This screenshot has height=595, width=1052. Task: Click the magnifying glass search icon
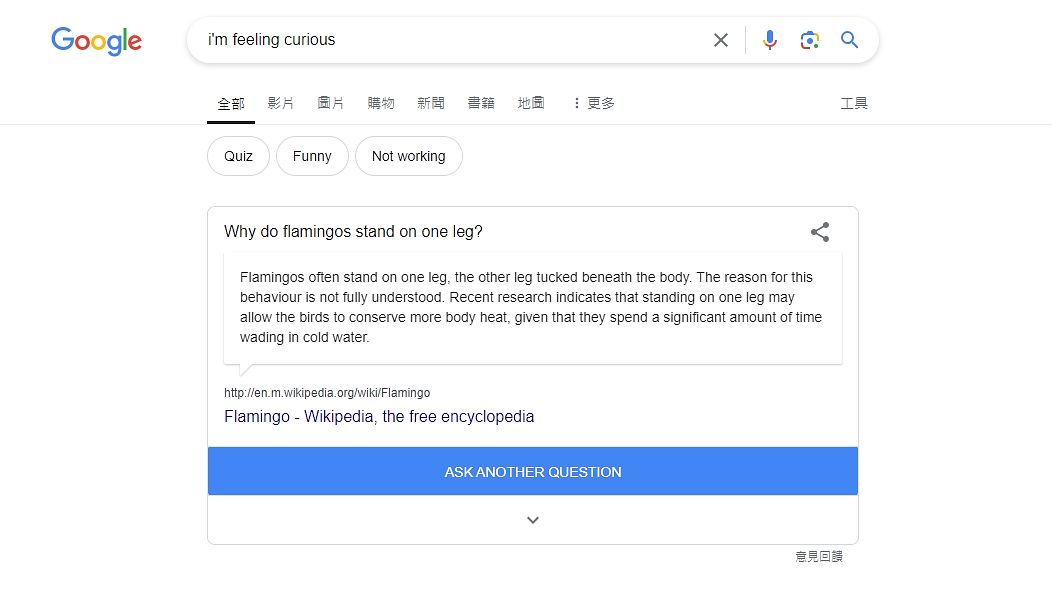849,40
